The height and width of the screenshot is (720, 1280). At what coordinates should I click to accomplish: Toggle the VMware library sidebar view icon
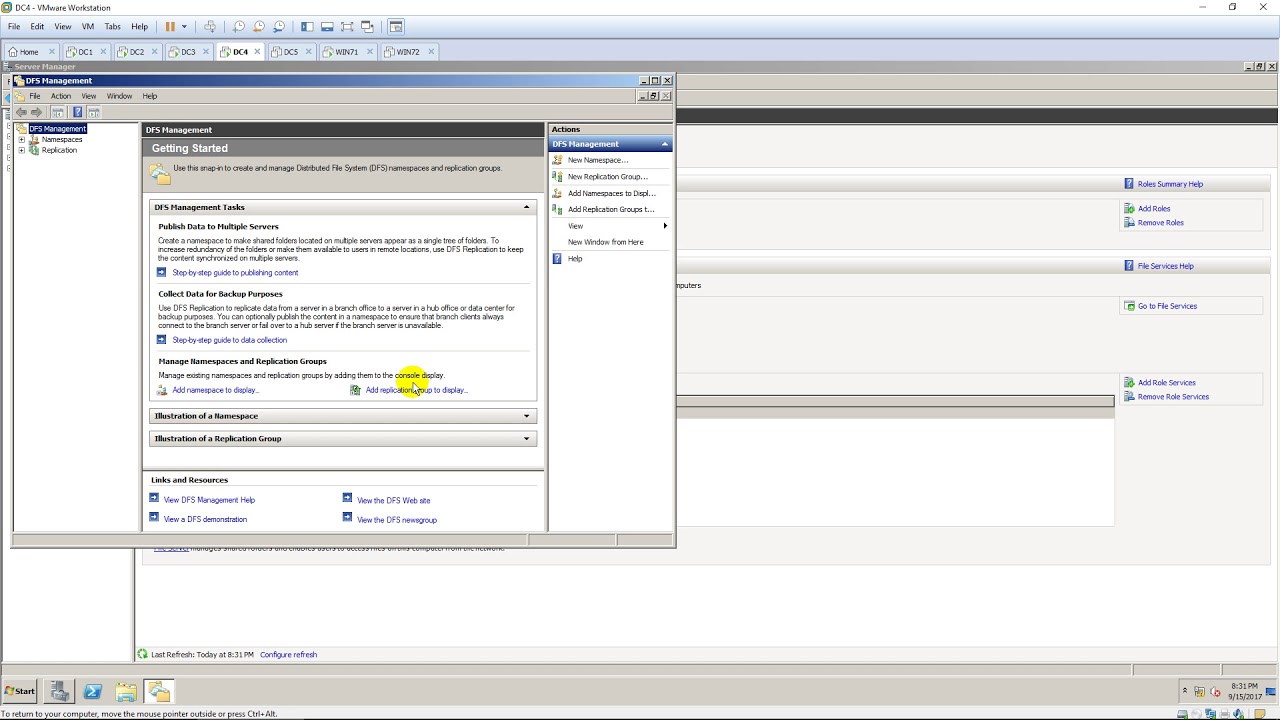pyautogui.click(x=307, y=27)
